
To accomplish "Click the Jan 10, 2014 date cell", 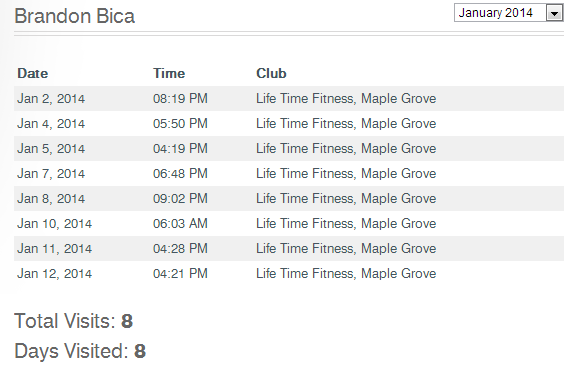I will (x=54, y=224).
